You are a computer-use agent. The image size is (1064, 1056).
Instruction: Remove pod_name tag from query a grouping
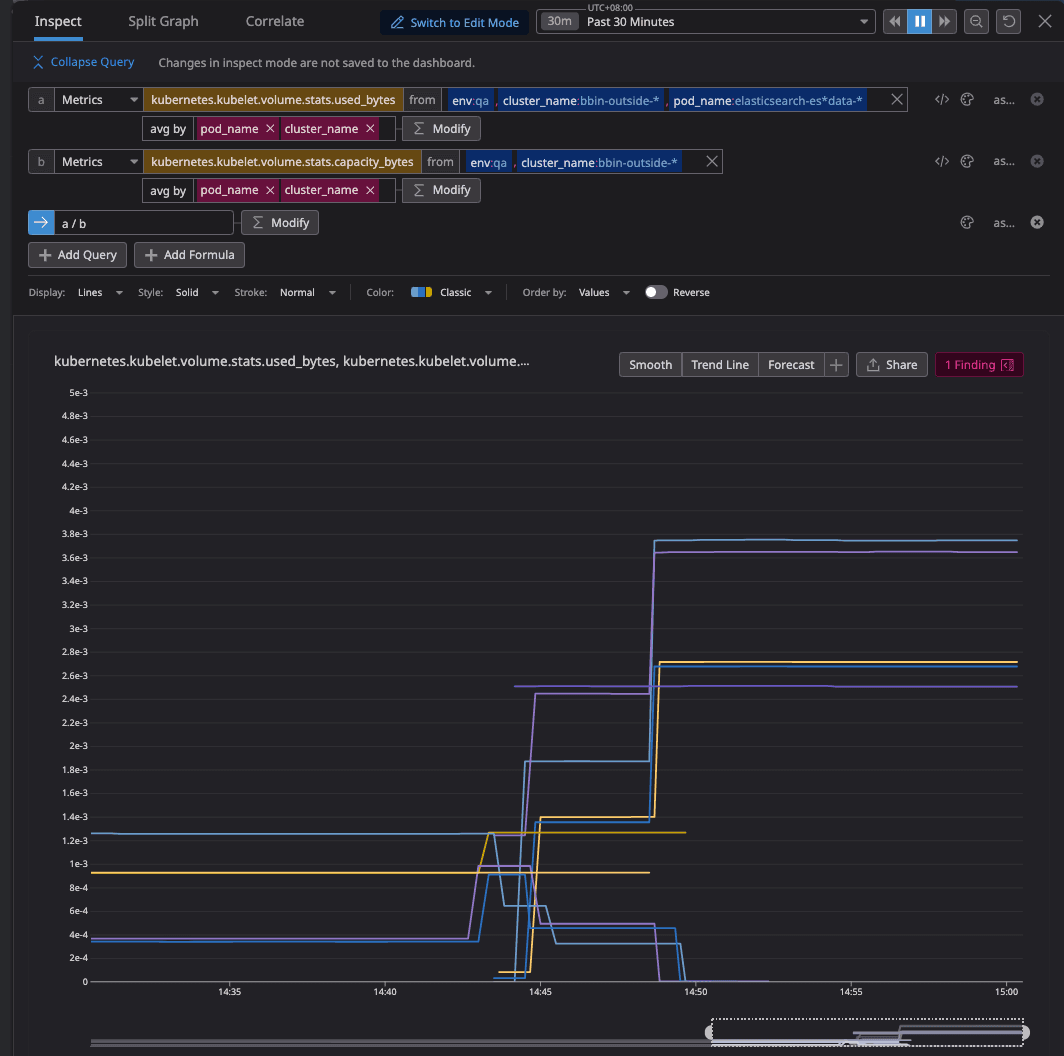270,129
